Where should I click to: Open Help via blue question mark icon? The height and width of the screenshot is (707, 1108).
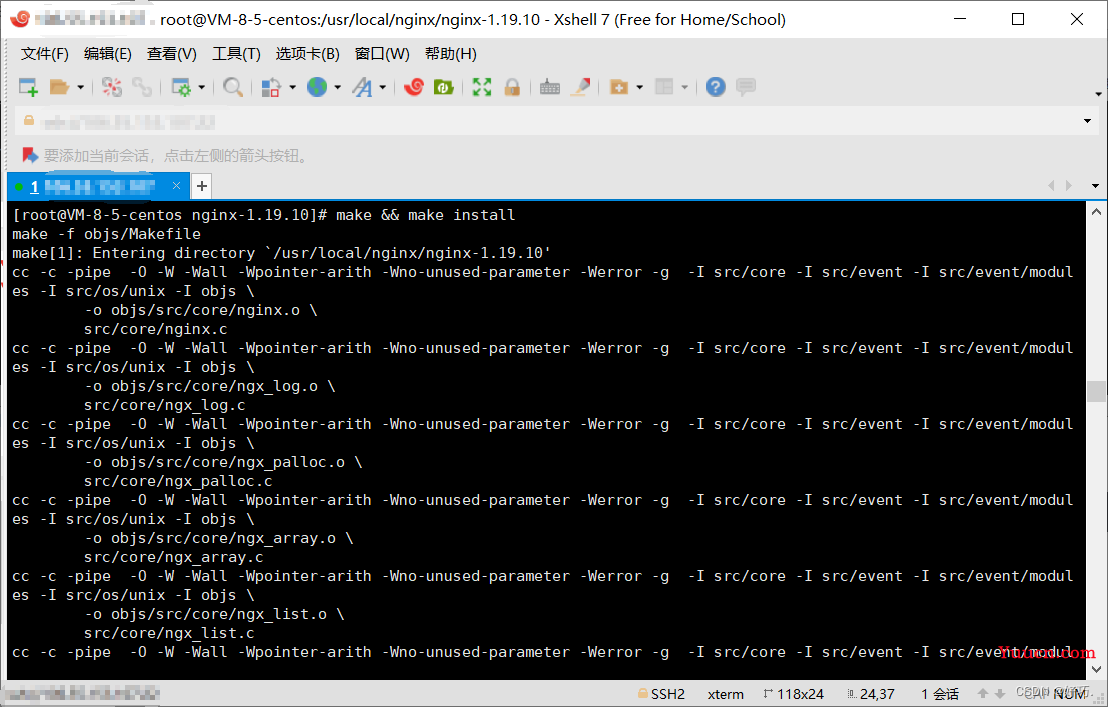click(715, 88)
